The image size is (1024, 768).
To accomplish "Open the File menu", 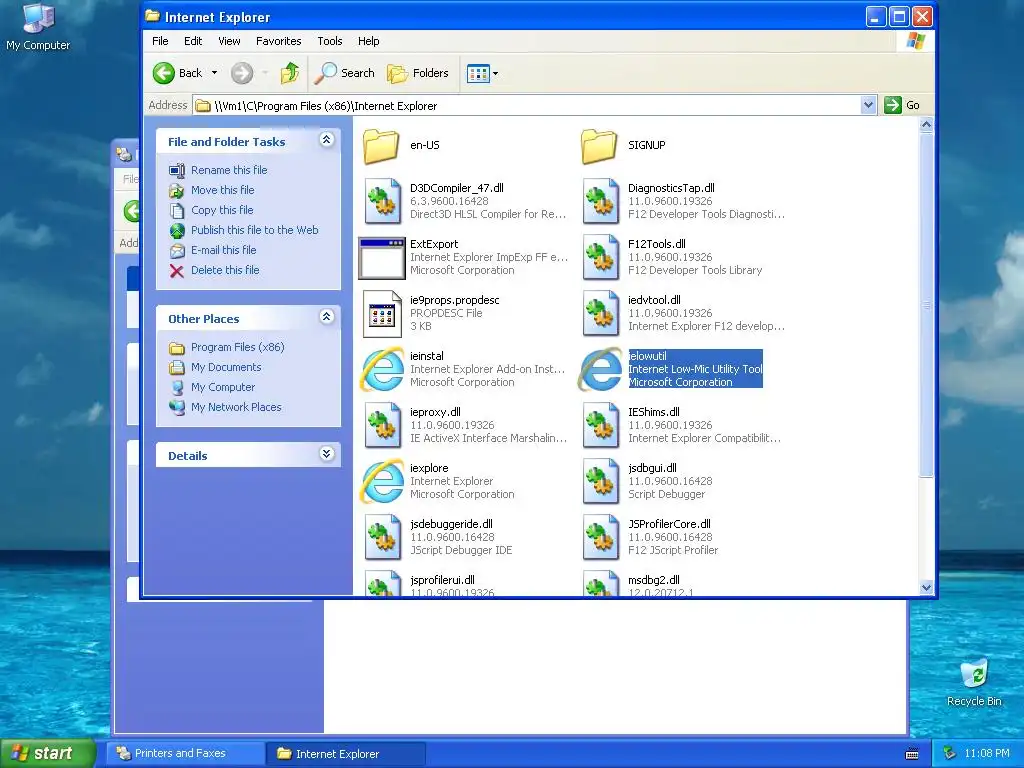I will point(160,41).
